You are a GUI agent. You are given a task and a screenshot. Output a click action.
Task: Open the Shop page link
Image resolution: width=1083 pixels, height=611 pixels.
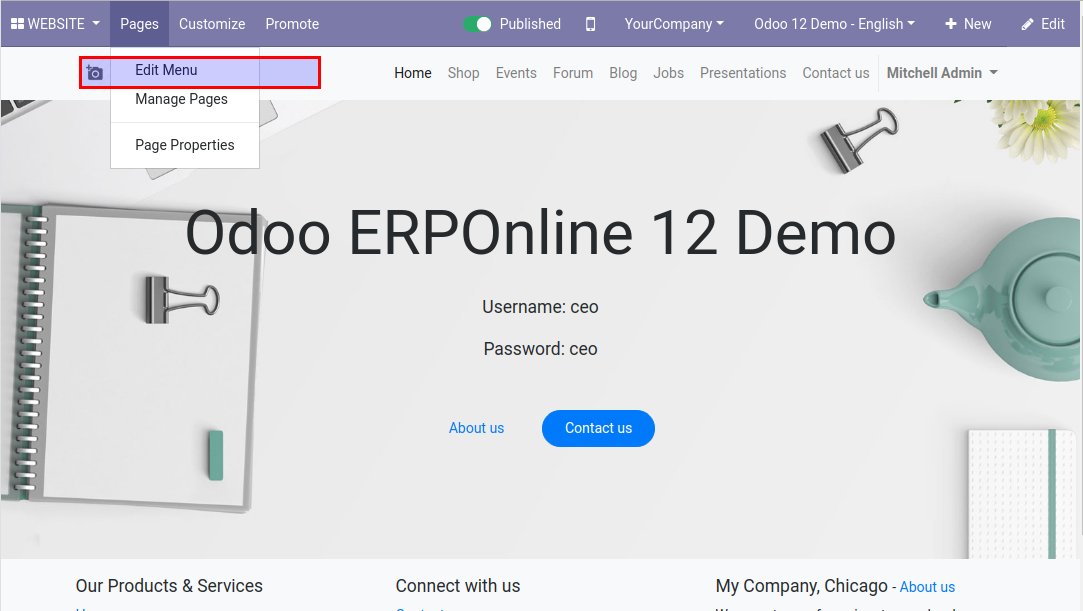click(x=463, y=72)
